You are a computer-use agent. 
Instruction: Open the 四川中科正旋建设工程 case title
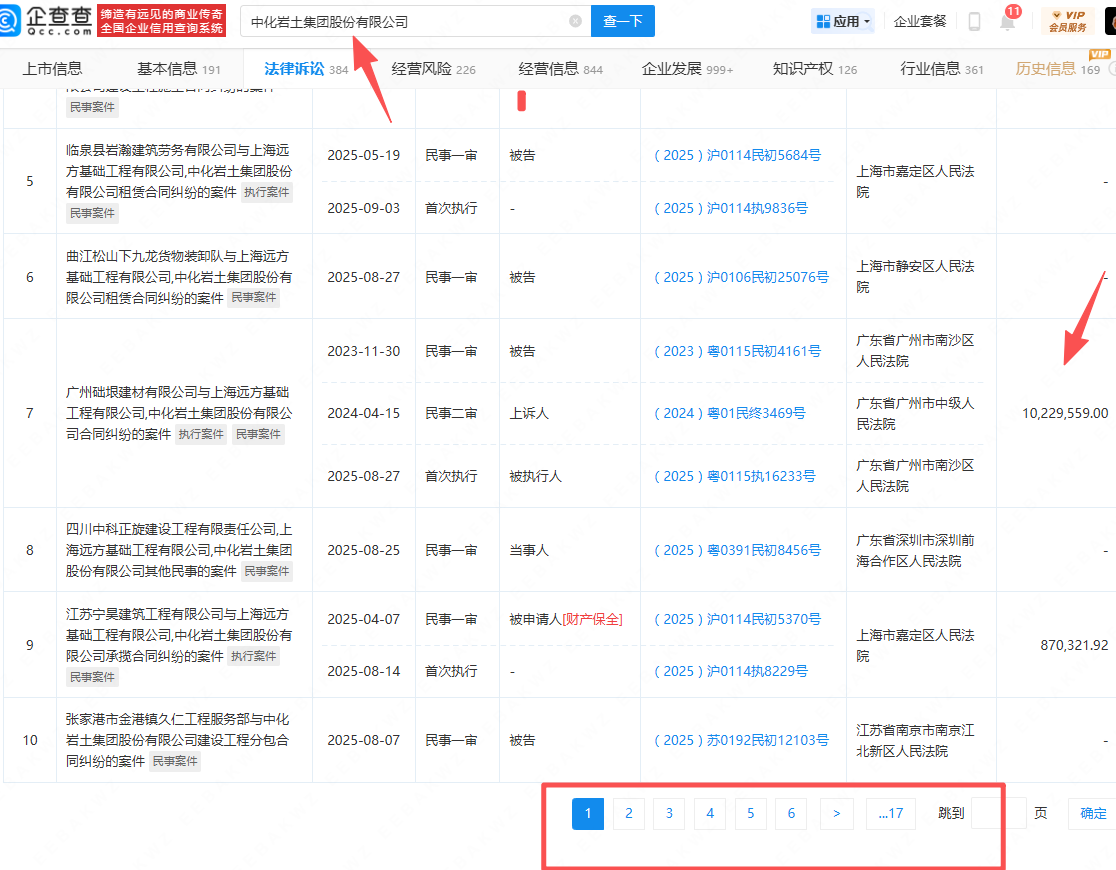click(179, 550)
